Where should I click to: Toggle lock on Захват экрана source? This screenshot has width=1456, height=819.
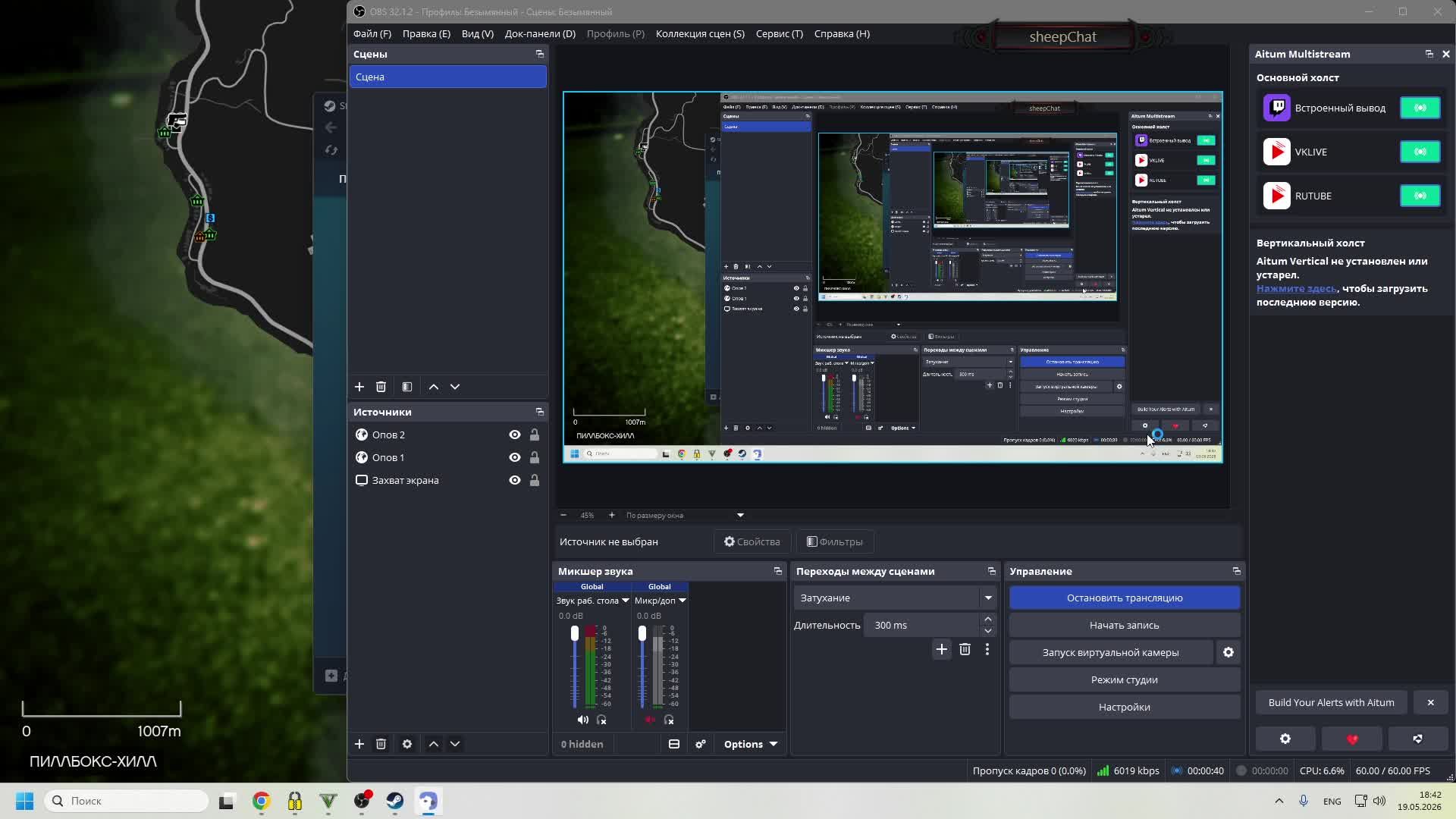535,480
